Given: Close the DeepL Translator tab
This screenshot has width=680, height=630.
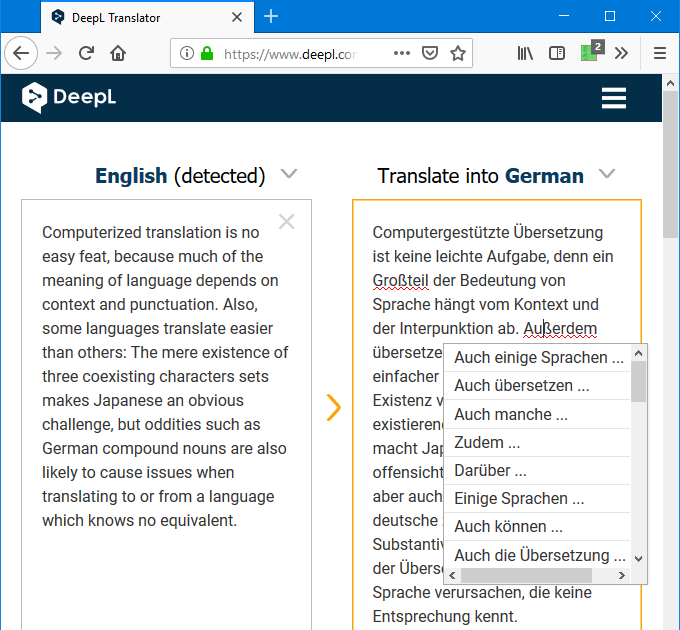Looking at the screenshot, I should tap(237, 17).
